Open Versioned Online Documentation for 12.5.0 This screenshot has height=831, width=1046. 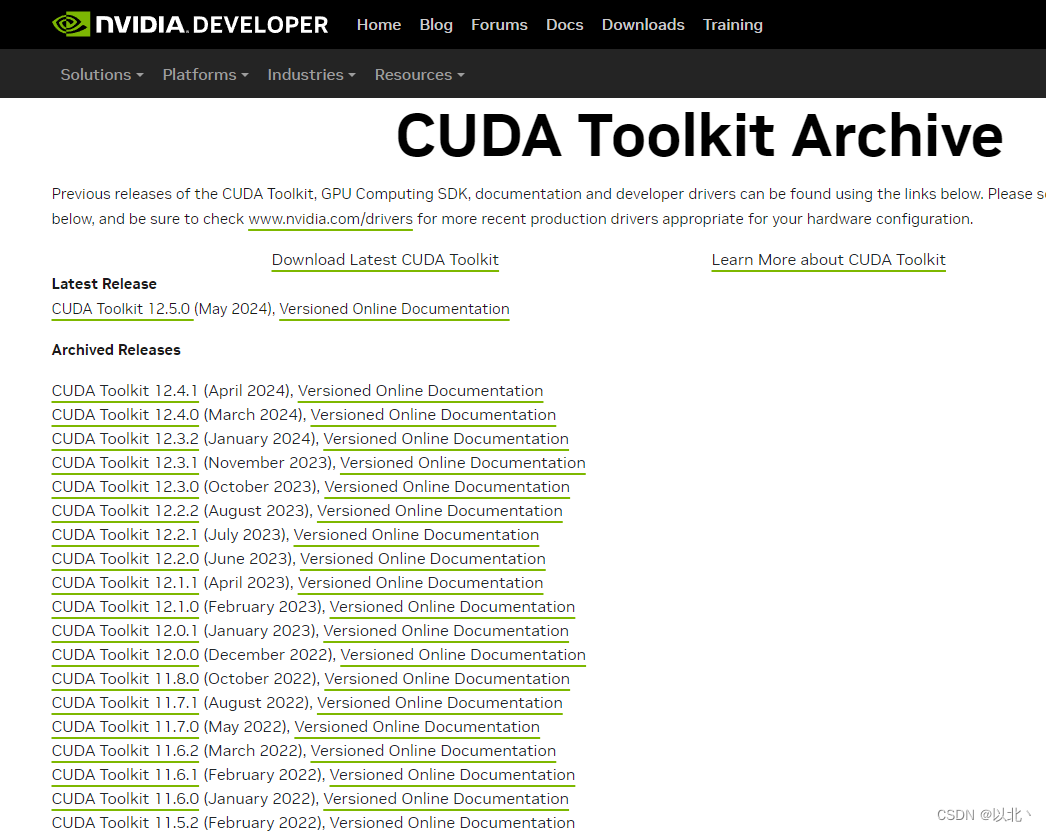[394, 309]
